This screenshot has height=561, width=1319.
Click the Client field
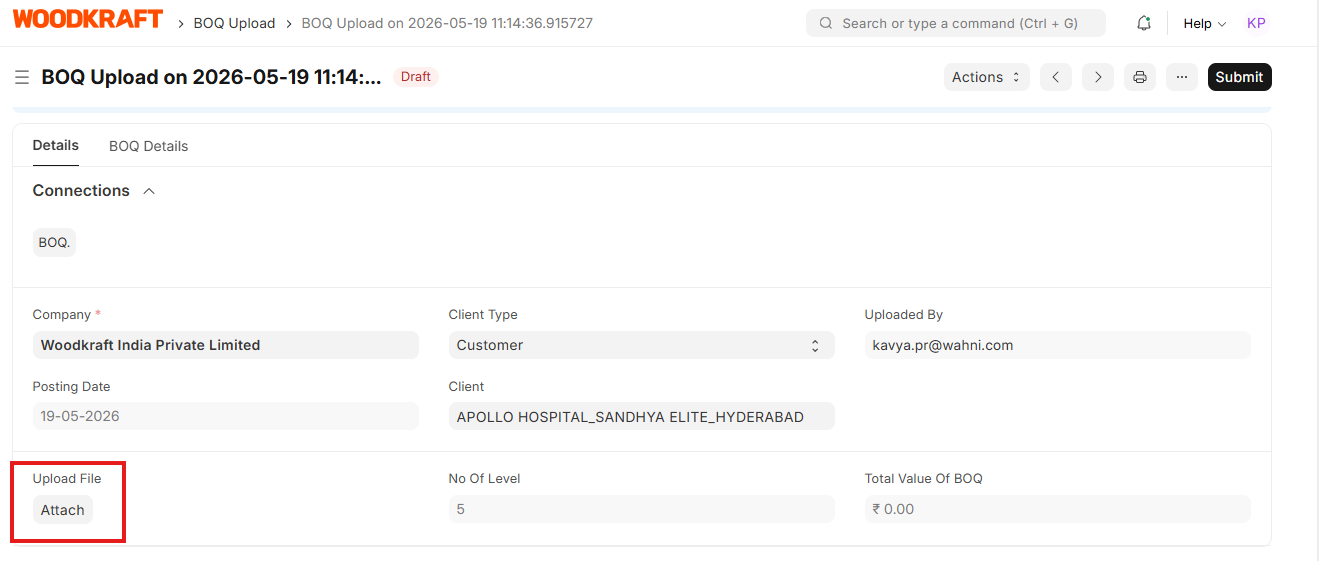click(642, 416)
